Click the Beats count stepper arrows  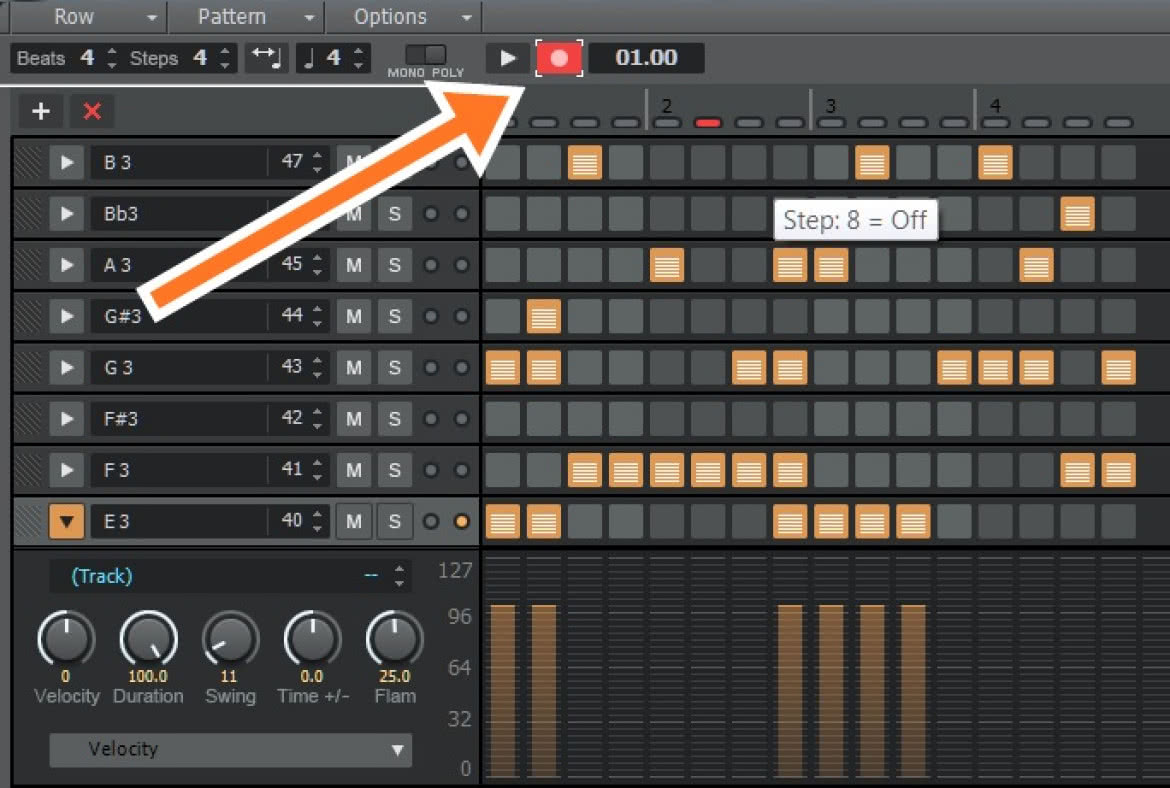click(112, 57)
